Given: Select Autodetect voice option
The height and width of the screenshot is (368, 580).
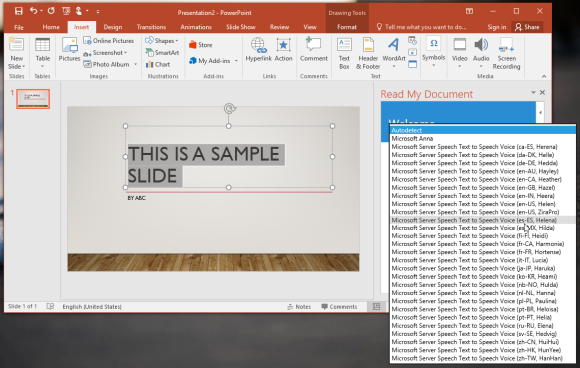Looking at the screenshot, I should click(483, 130).
